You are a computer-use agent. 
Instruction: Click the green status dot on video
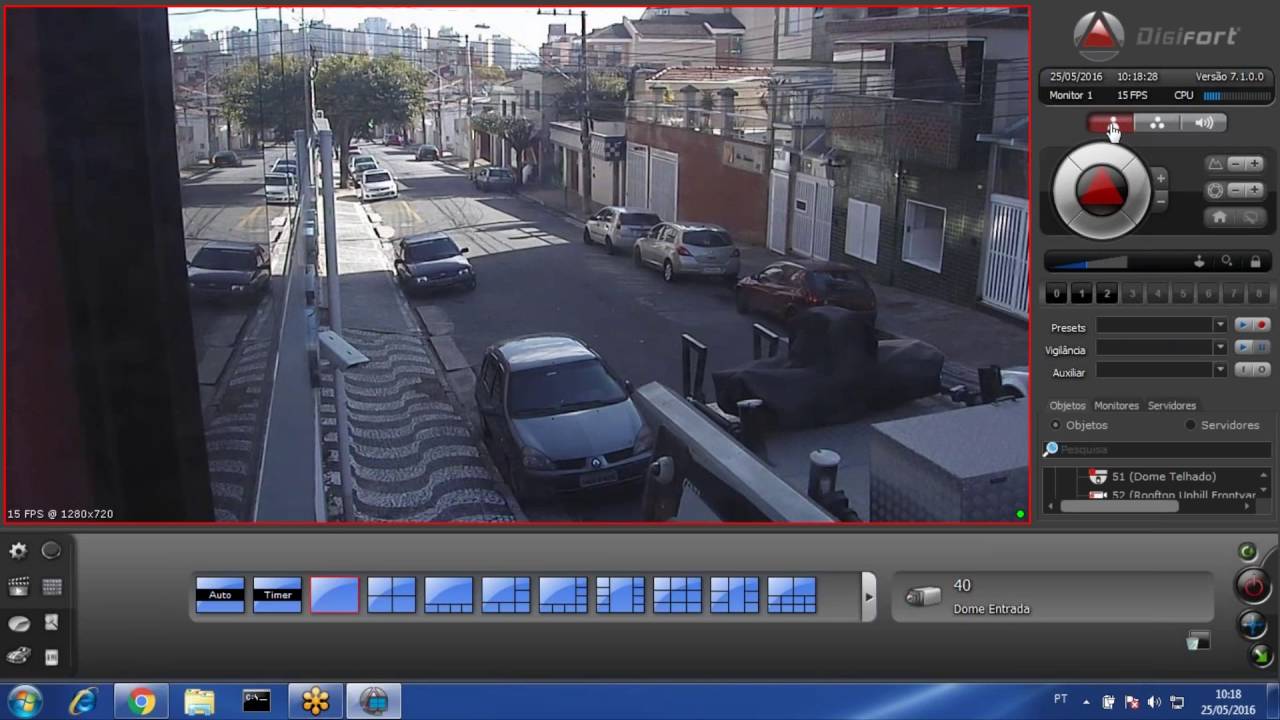click(x=1020, y=514)
